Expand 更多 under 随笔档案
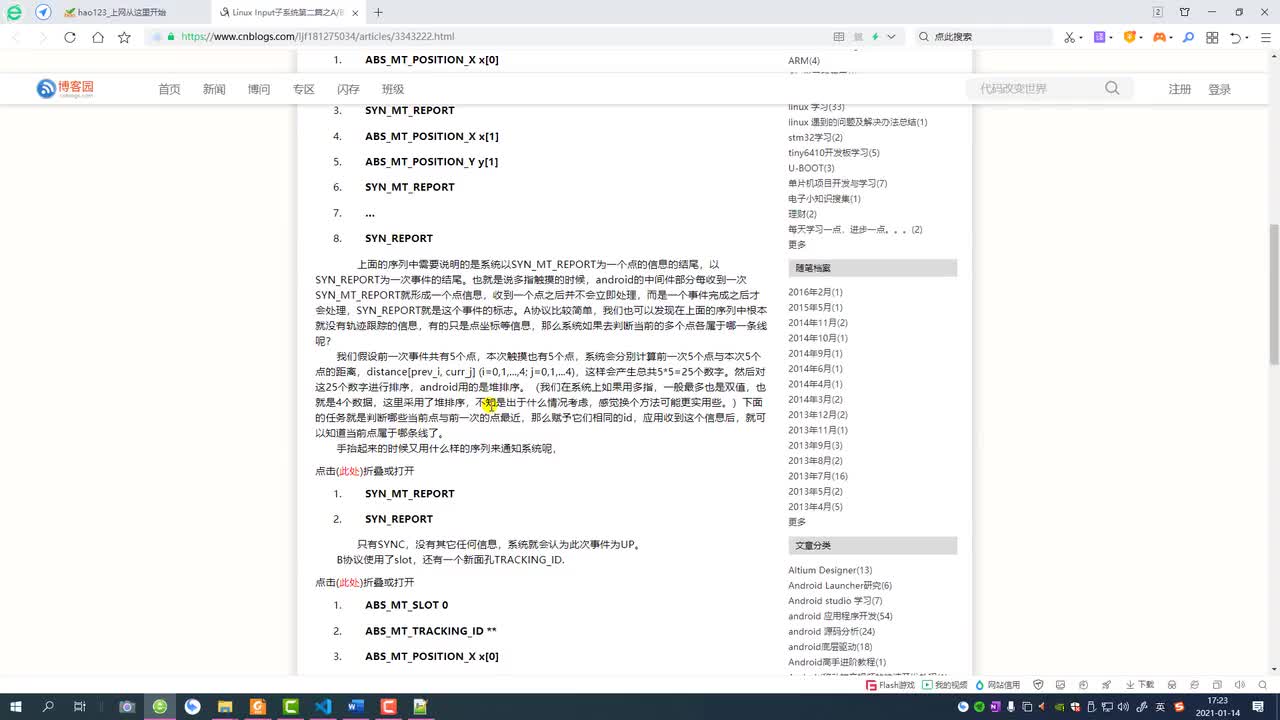Viewport: 1280px width, 720px height. [797, 522]
